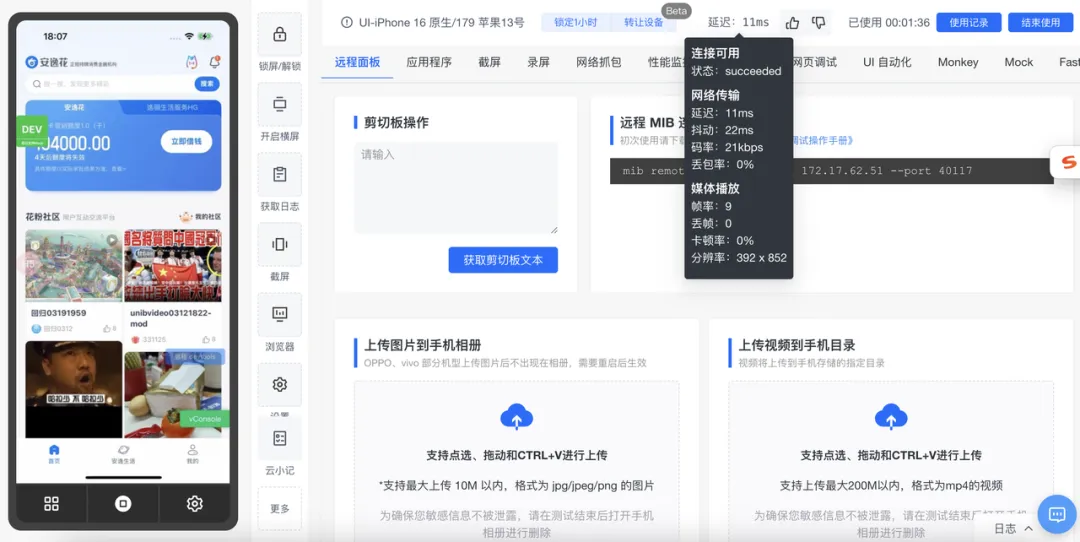Screen dimensions: 1080x542
Task: Expand the 日志 log panel chevron
Action: pyautogui.click(x=1029, y=528)
